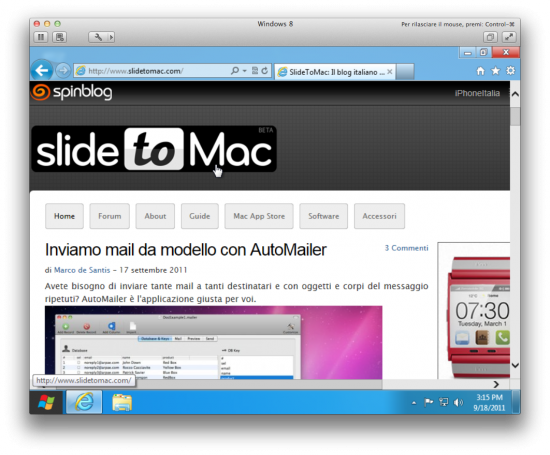Open the 3 Commenti link

click(x=407, y=248)
